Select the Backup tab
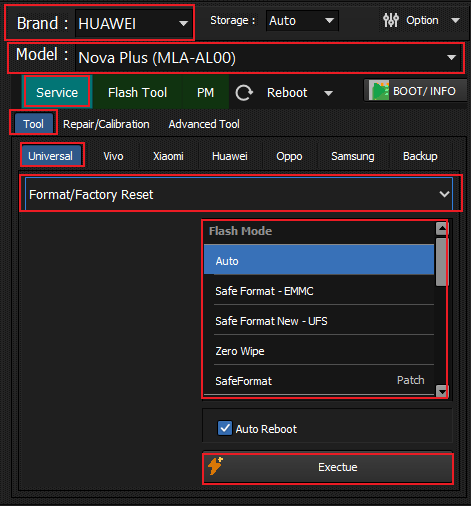 (420, 156)
